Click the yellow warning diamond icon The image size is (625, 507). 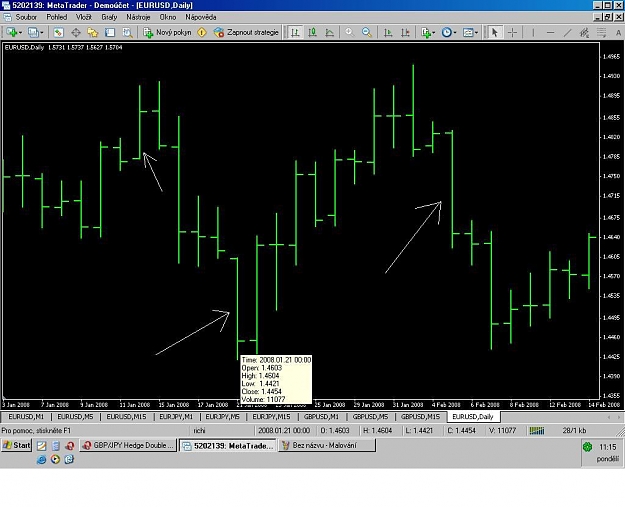point(202,32)
